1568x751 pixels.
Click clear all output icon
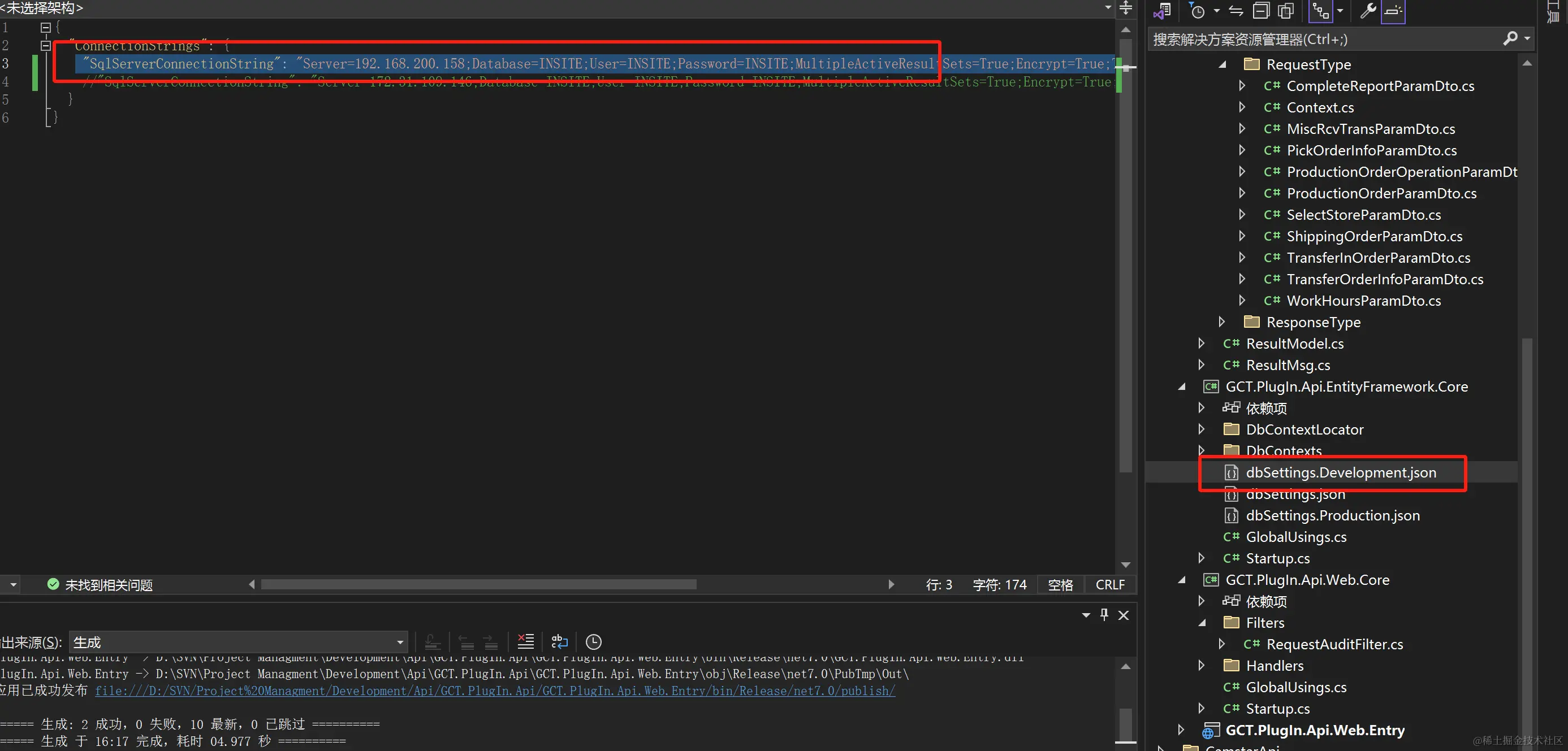525,641
